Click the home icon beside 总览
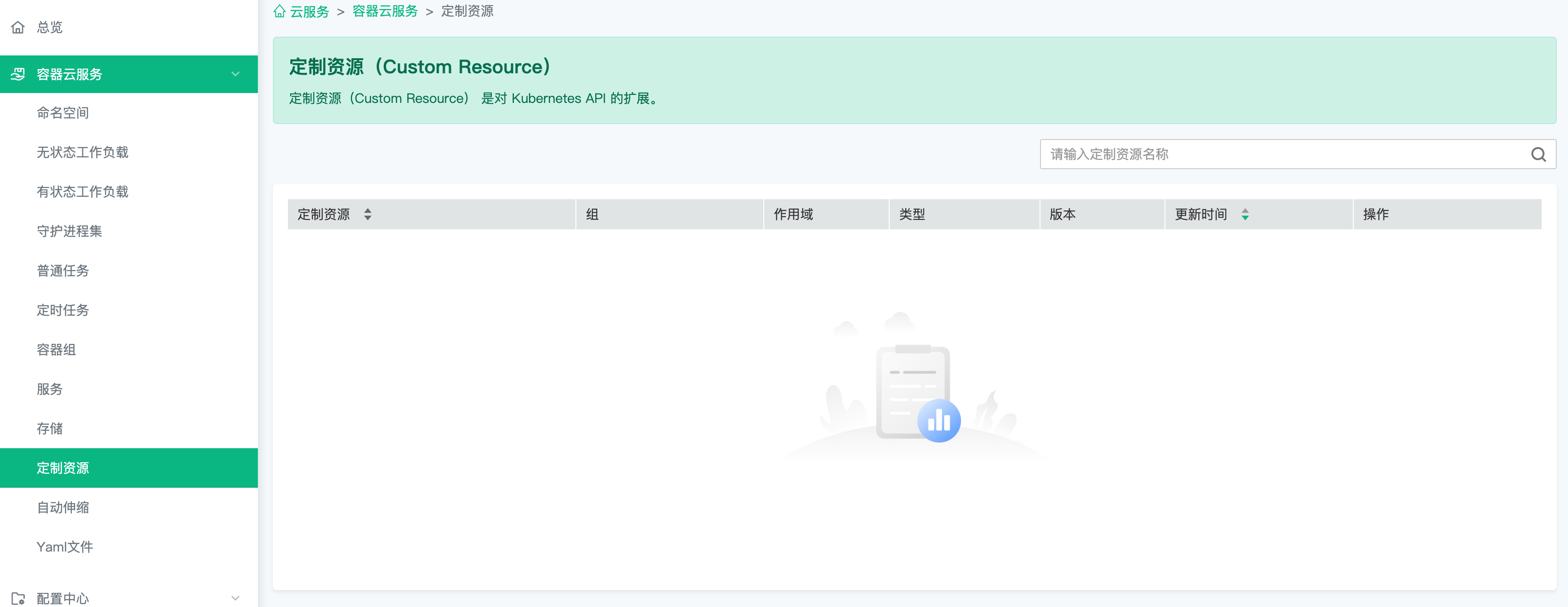The height and width of the screenshot is (607, 1568). click(18, 27)
